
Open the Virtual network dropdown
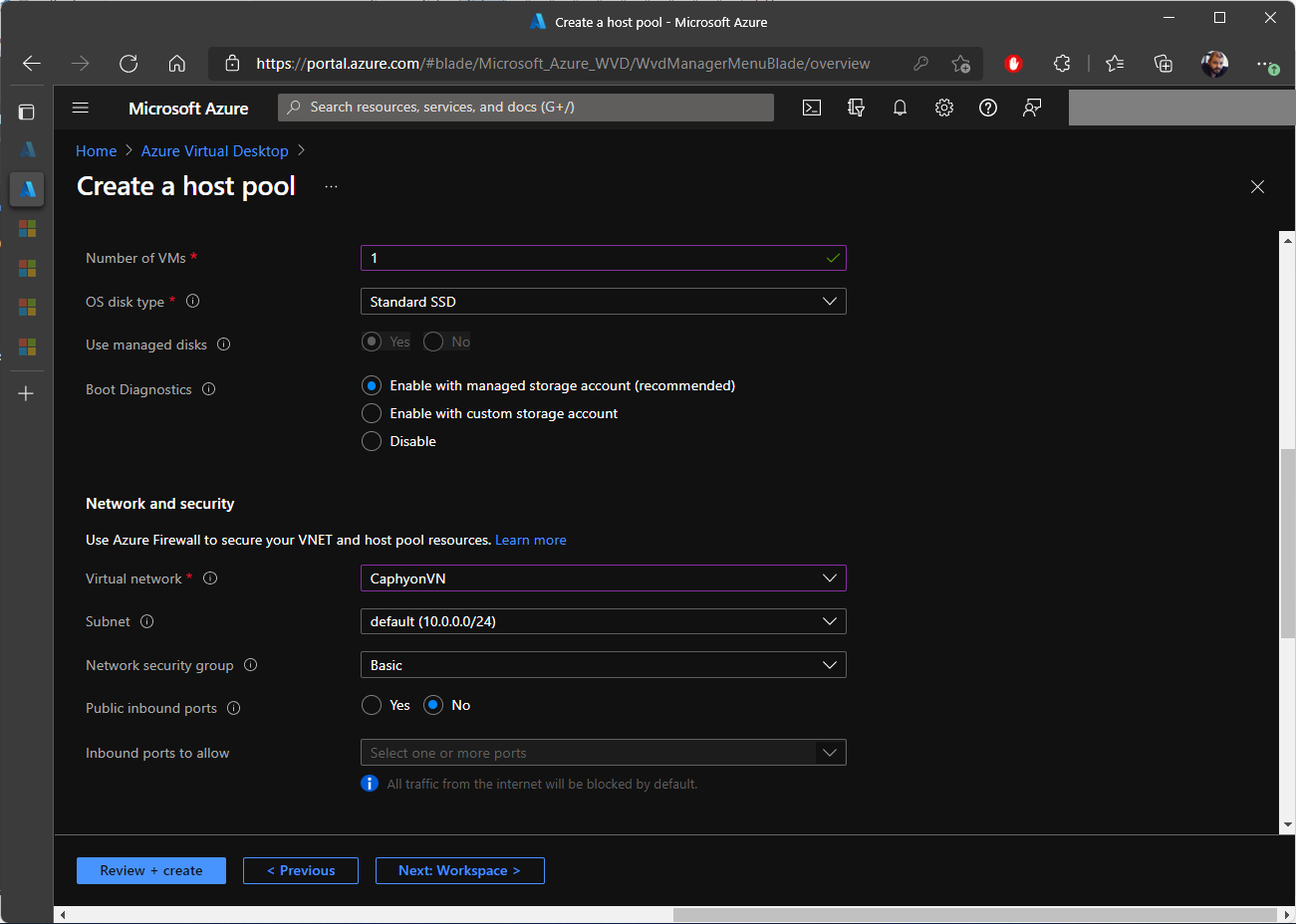603,578
